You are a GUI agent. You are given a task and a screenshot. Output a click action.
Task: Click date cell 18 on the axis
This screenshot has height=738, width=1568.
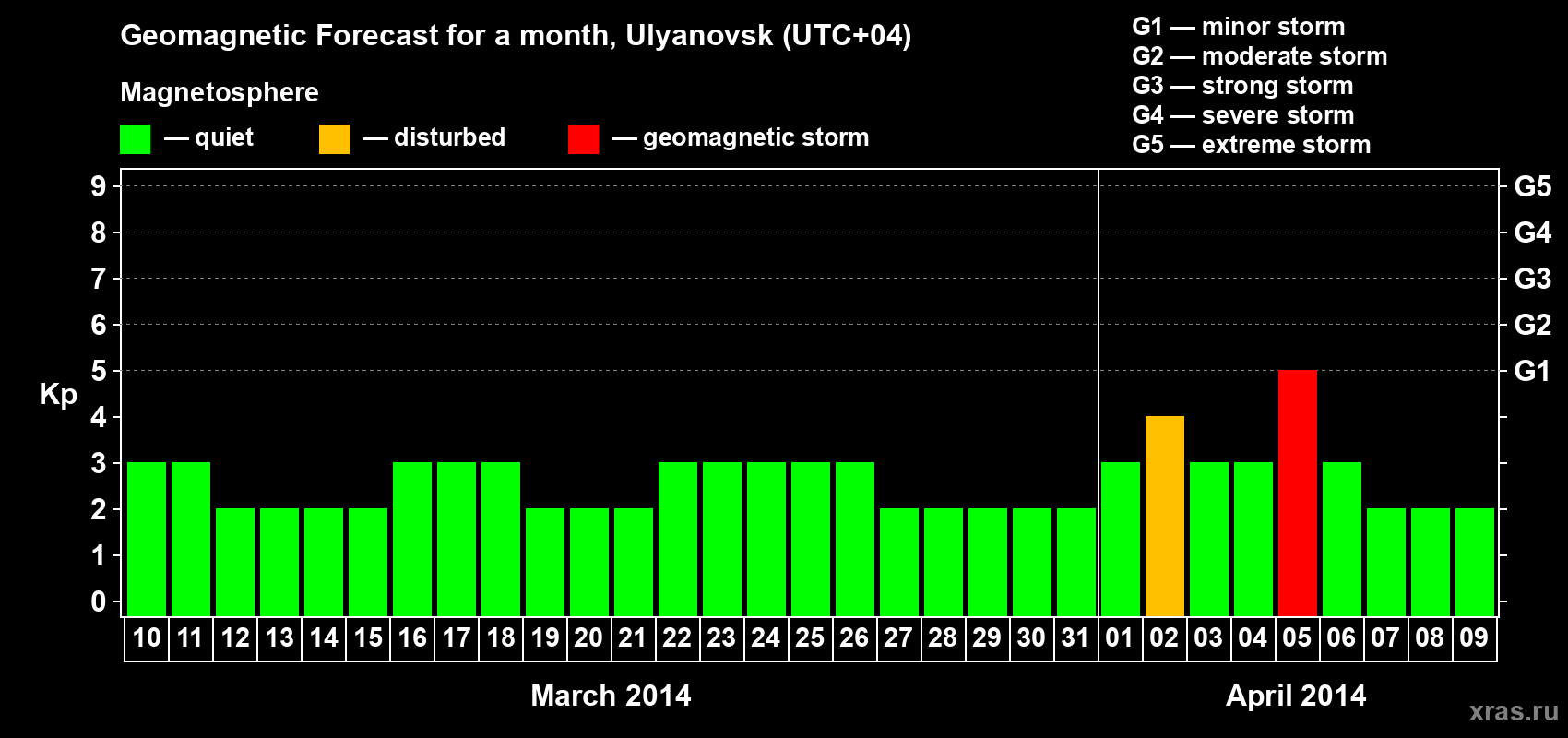point(501,638)
